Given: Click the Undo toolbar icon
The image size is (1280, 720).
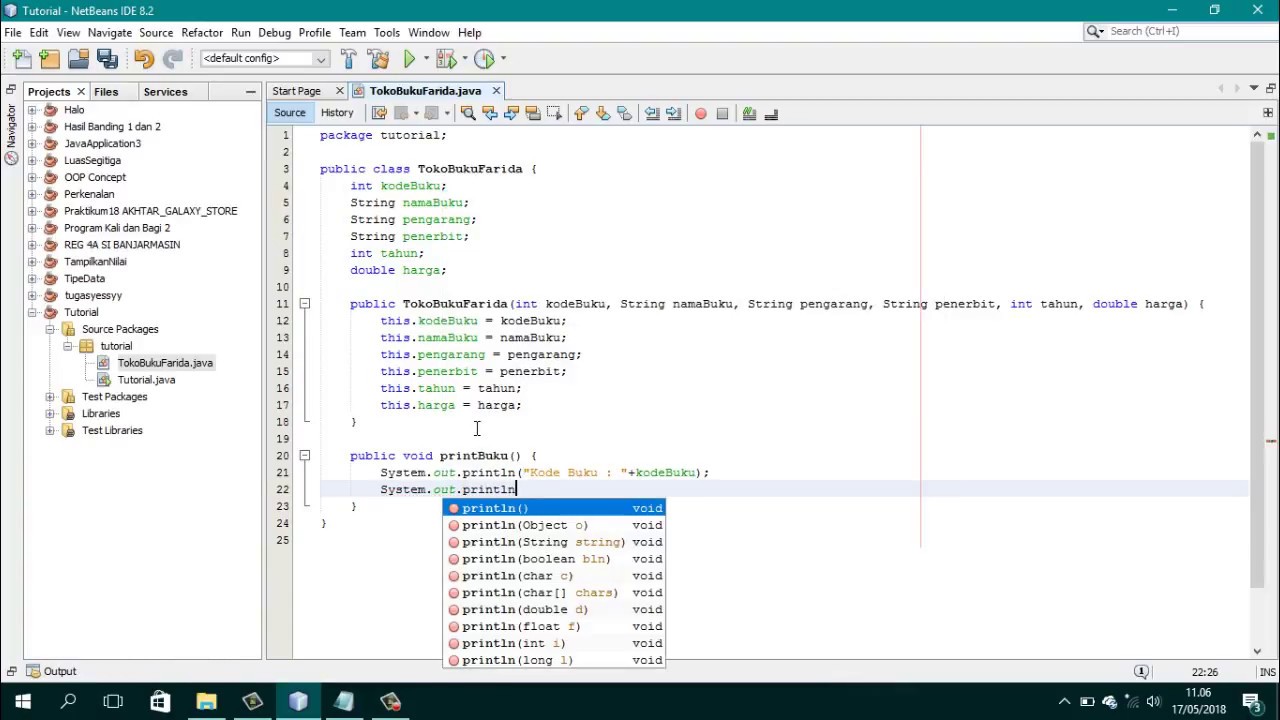Looking at the screenshot, I should 143,59.
